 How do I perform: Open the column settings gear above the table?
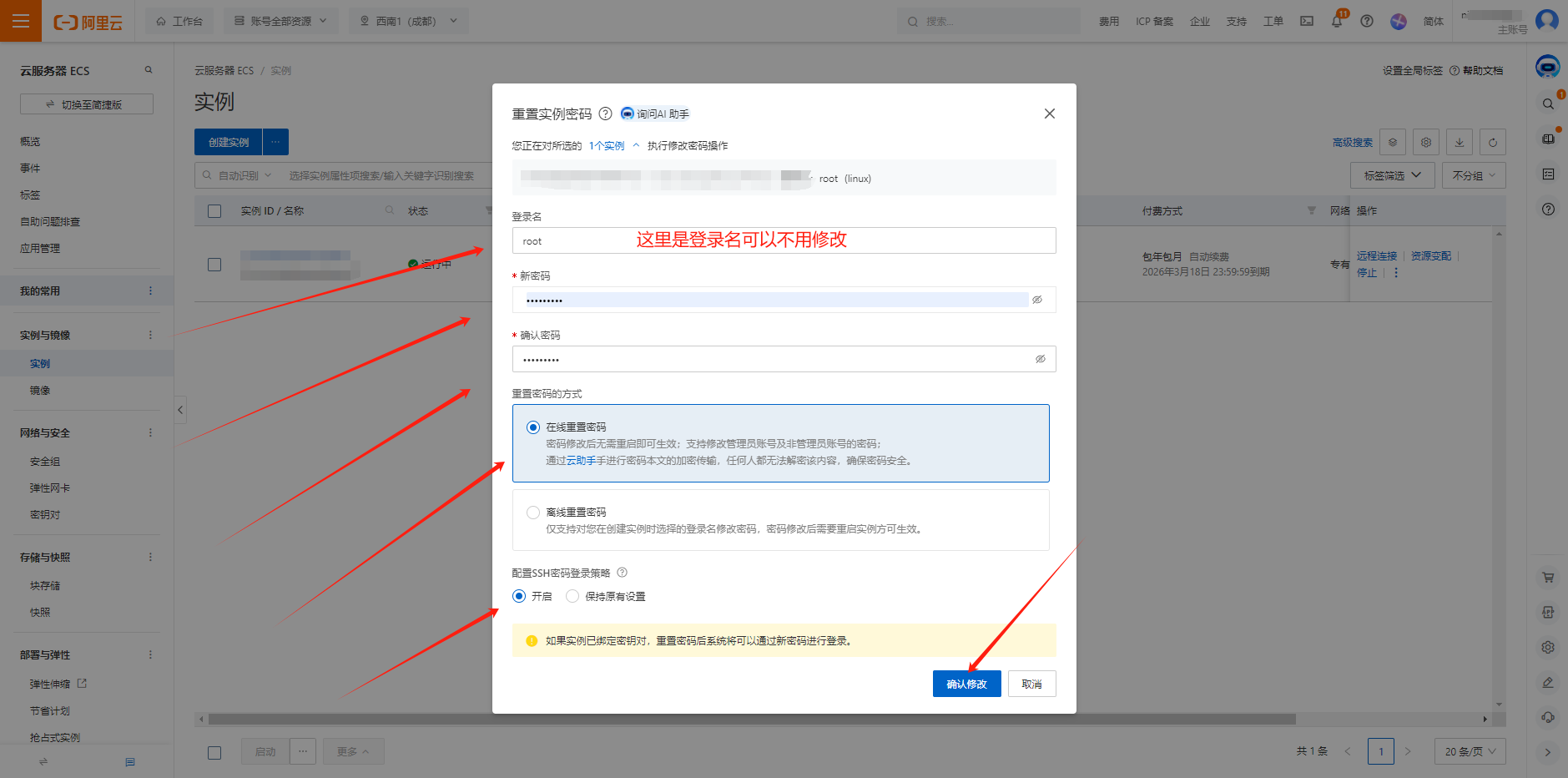click(1426, 142)
